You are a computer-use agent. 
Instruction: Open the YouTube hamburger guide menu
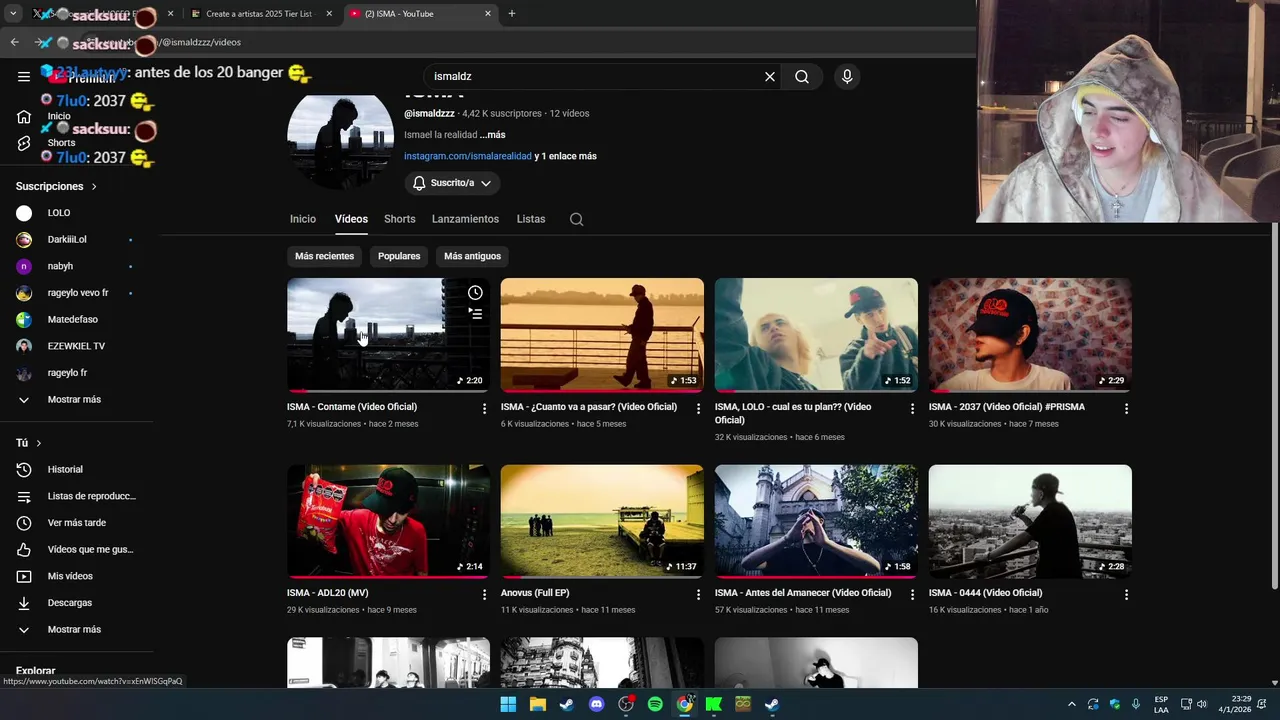pos(23,76)
